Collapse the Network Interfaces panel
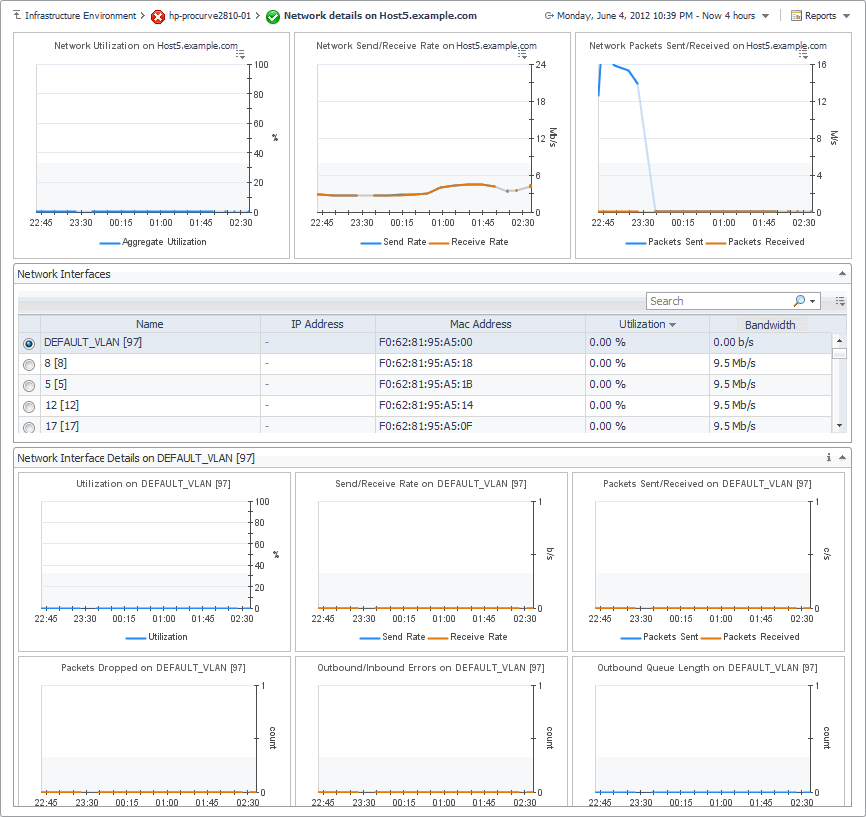 842,273
